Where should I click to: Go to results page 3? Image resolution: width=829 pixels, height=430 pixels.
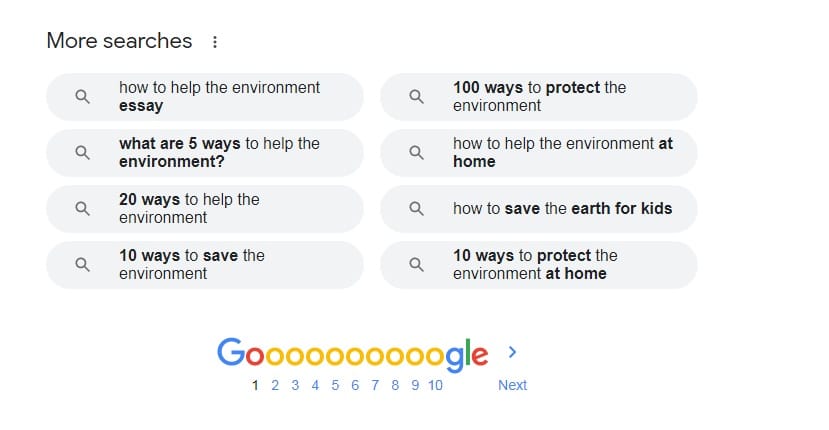pos(295,385)
